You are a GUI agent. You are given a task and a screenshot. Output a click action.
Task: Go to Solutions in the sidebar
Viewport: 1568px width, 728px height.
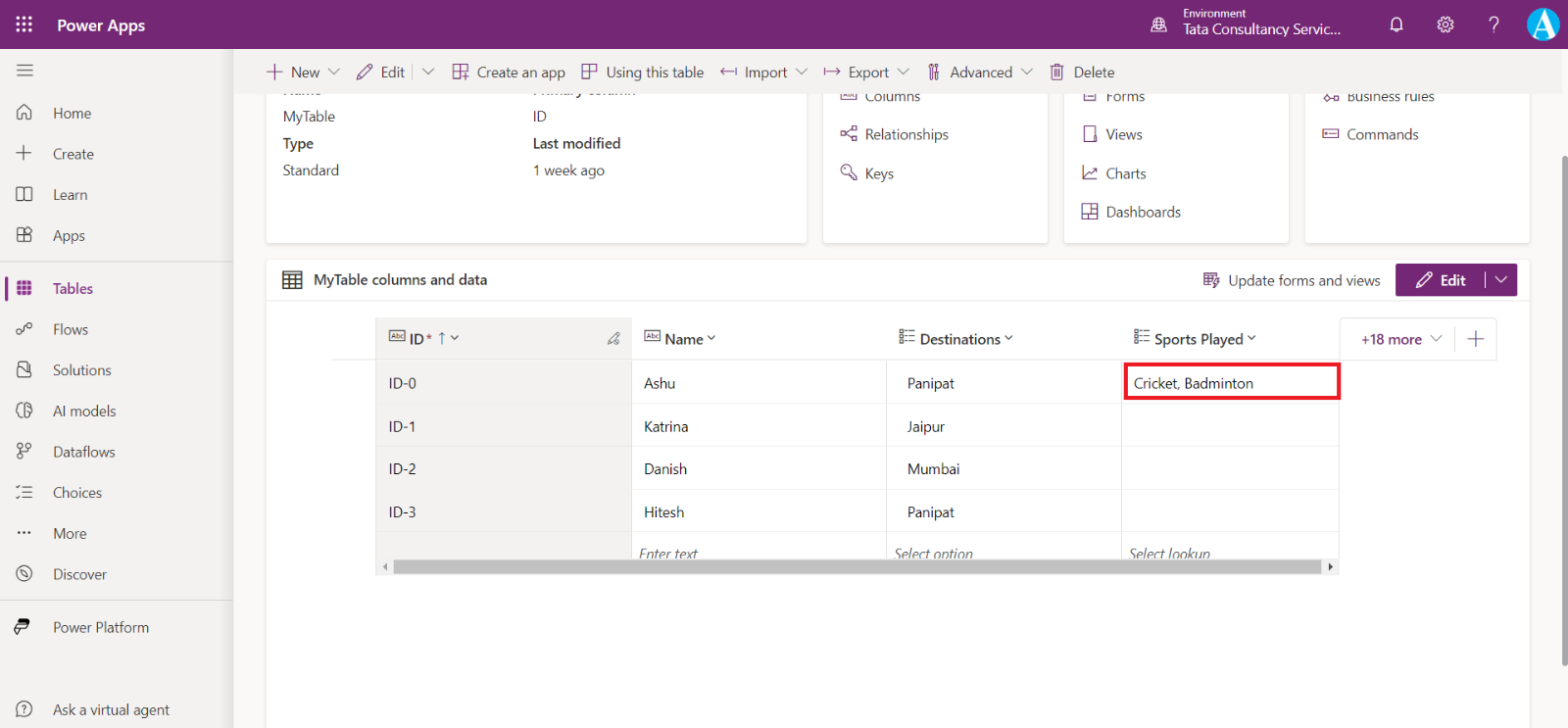(81, 370)
